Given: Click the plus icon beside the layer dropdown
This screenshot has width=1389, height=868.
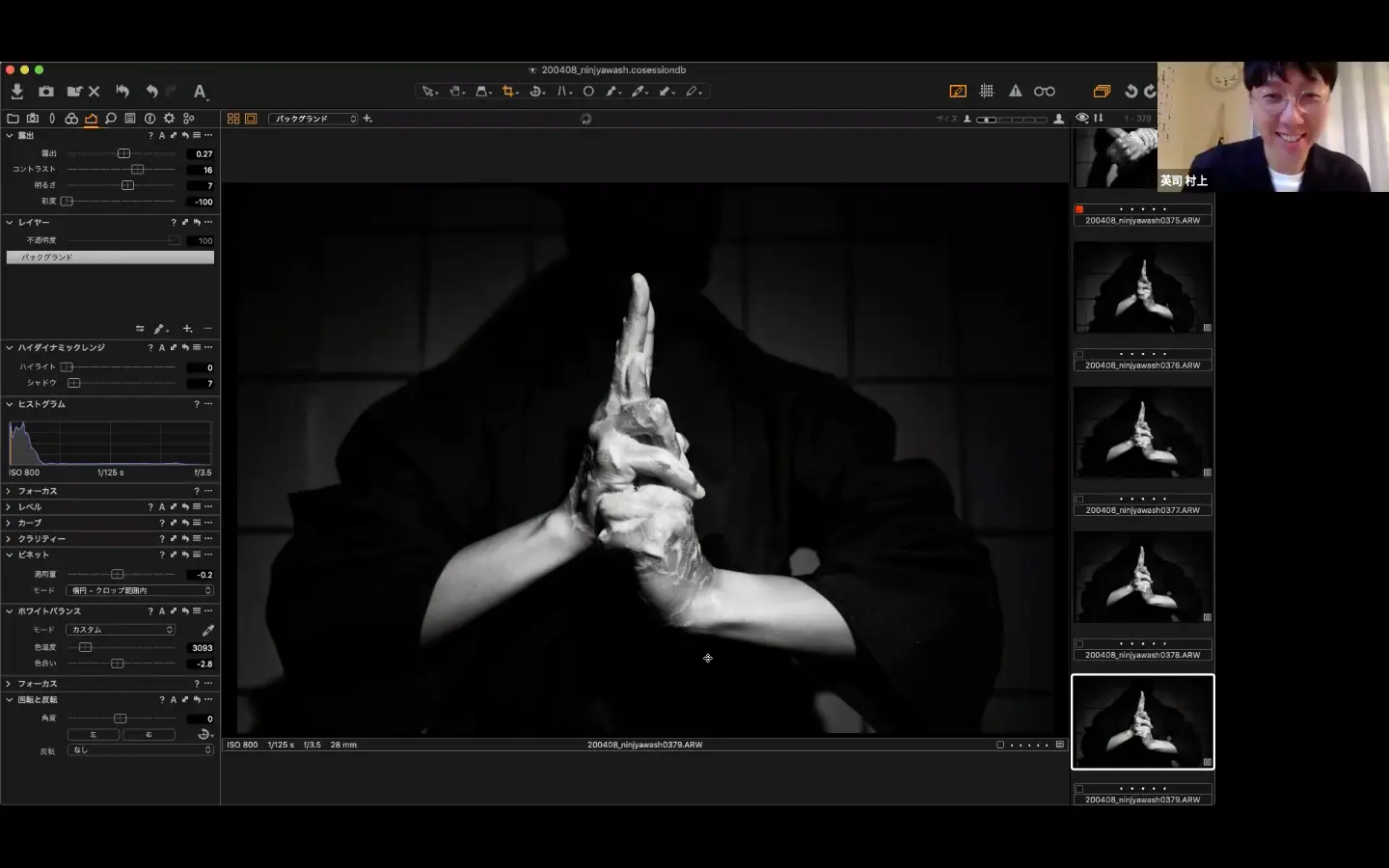Looking at the screenshot, I should click(368, 119).
